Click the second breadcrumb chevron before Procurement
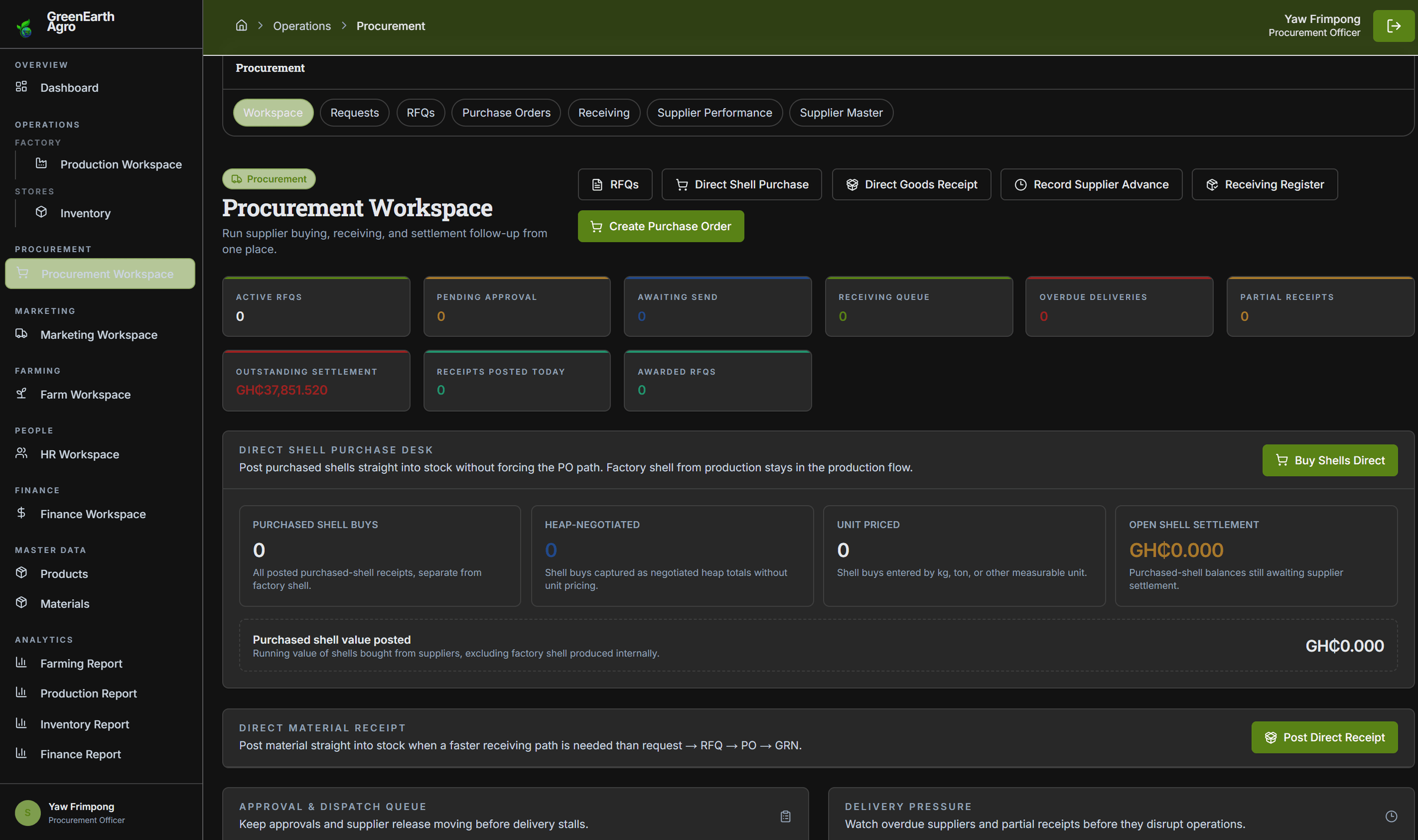This screenshot has height=840, width=1418. point(344,25)
